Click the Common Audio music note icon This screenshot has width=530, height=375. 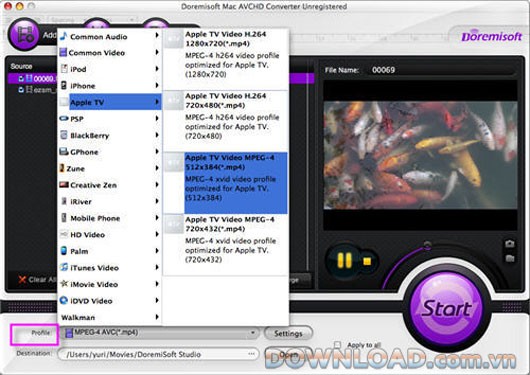64,36
